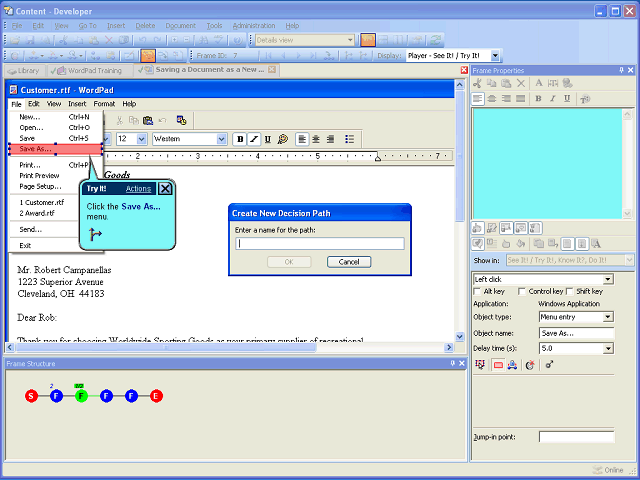
Task: Click the ignore context icon with the red X
Action: click(530, 365)
